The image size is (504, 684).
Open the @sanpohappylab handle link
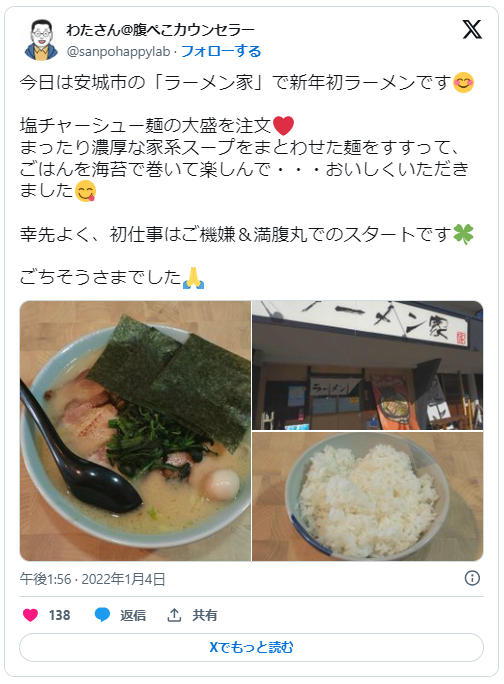point(118,51)
